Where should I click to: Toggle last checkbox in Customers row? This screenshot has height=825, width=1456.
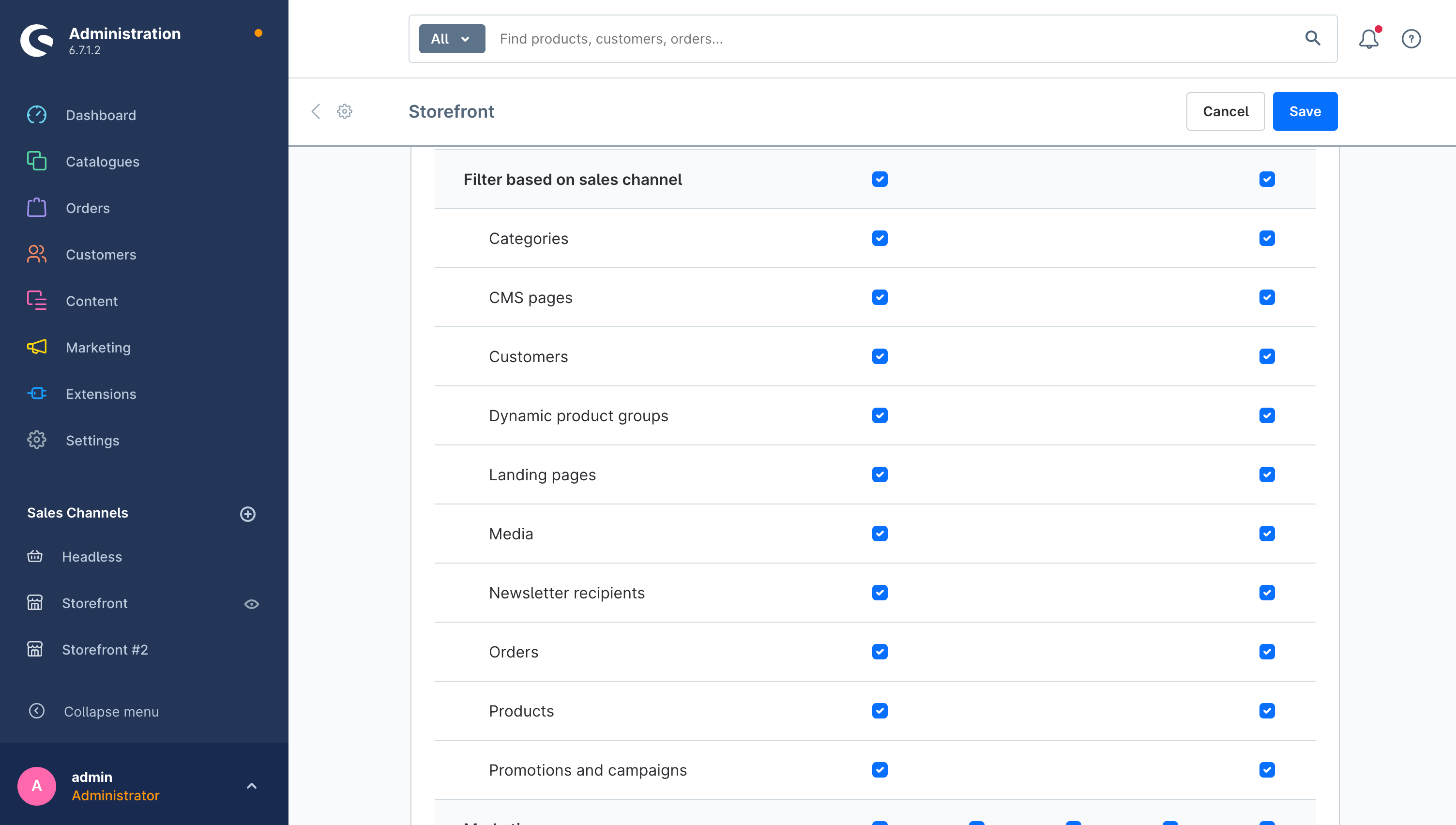click(1267, 356)
